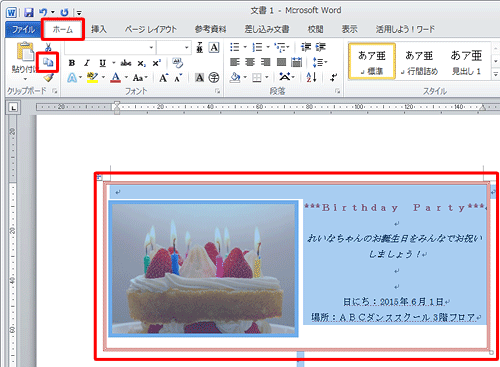Click the Save icon in the quick access toolbar
The height and width of the screenshot is (367, 500).
[29, 12]
